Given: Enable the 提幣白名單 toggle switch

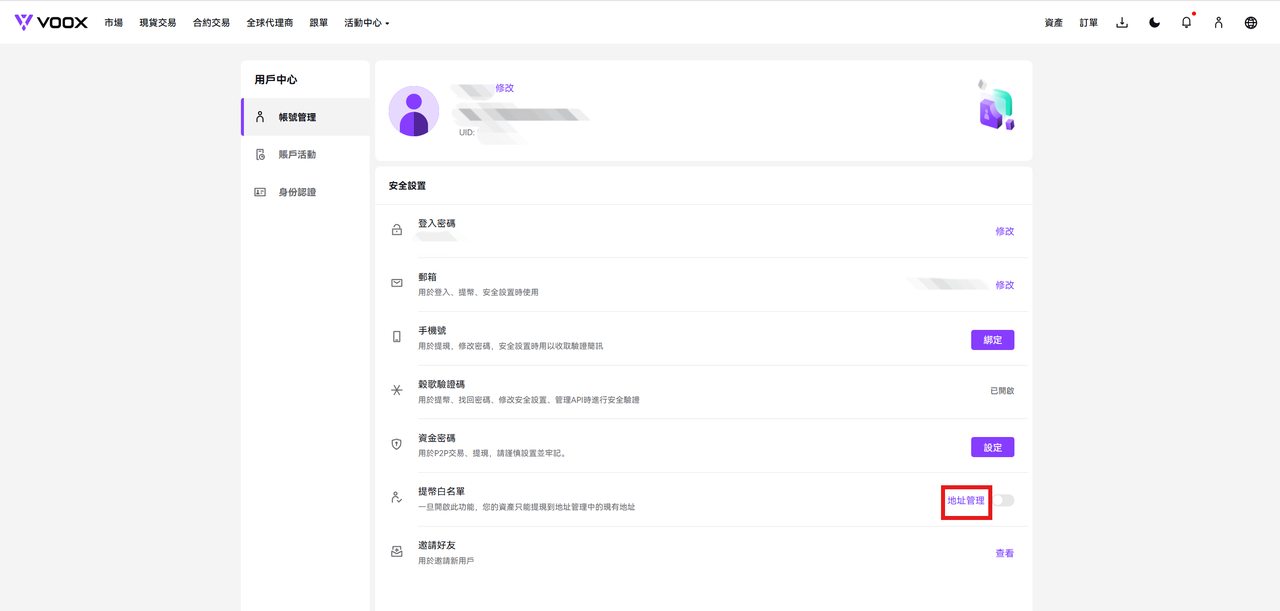Looking at the screenshot, I should 1003,500.
